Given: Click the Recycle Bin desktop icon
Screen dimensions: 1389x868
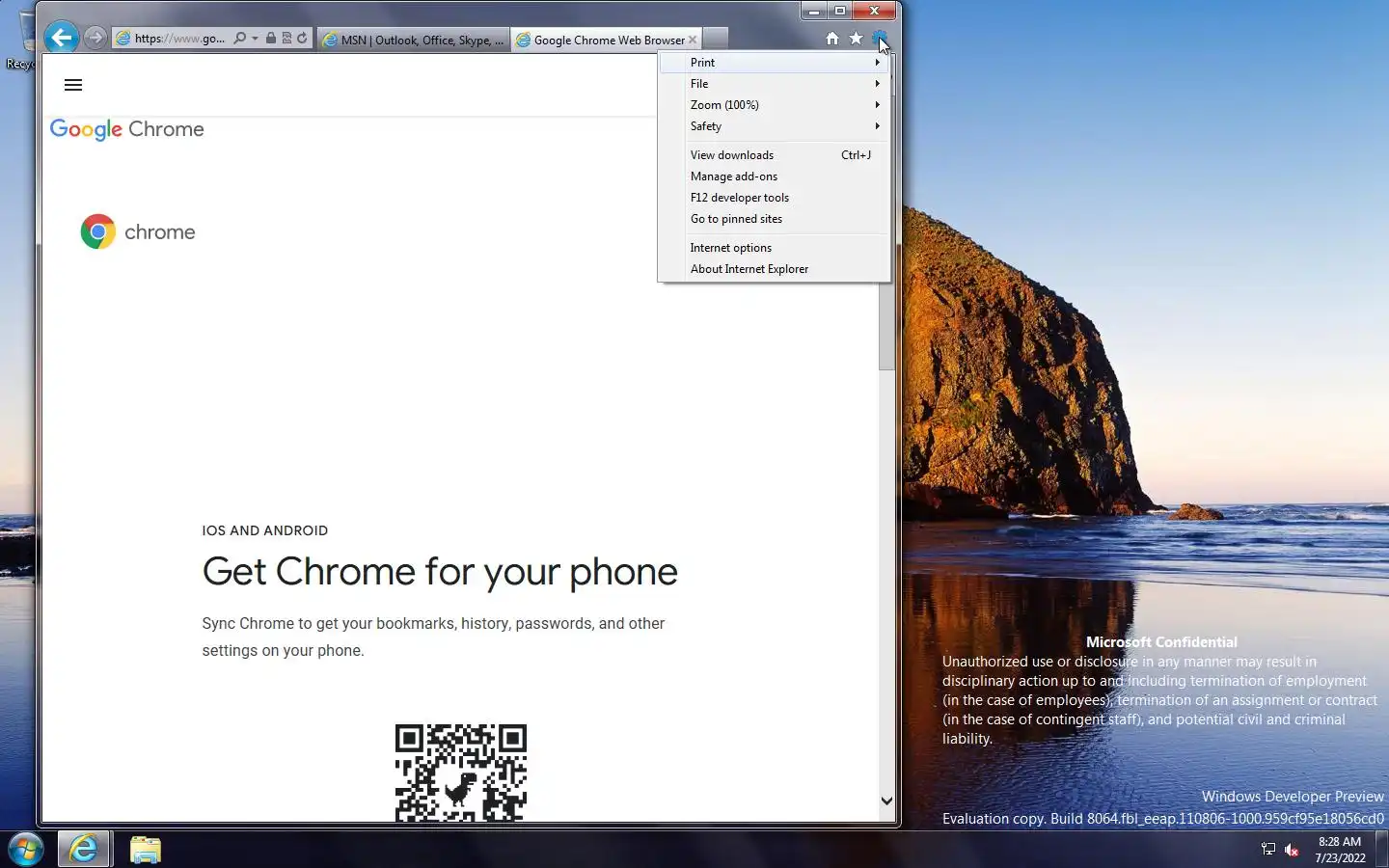Looking at the screenshot, I should [19, 41].
